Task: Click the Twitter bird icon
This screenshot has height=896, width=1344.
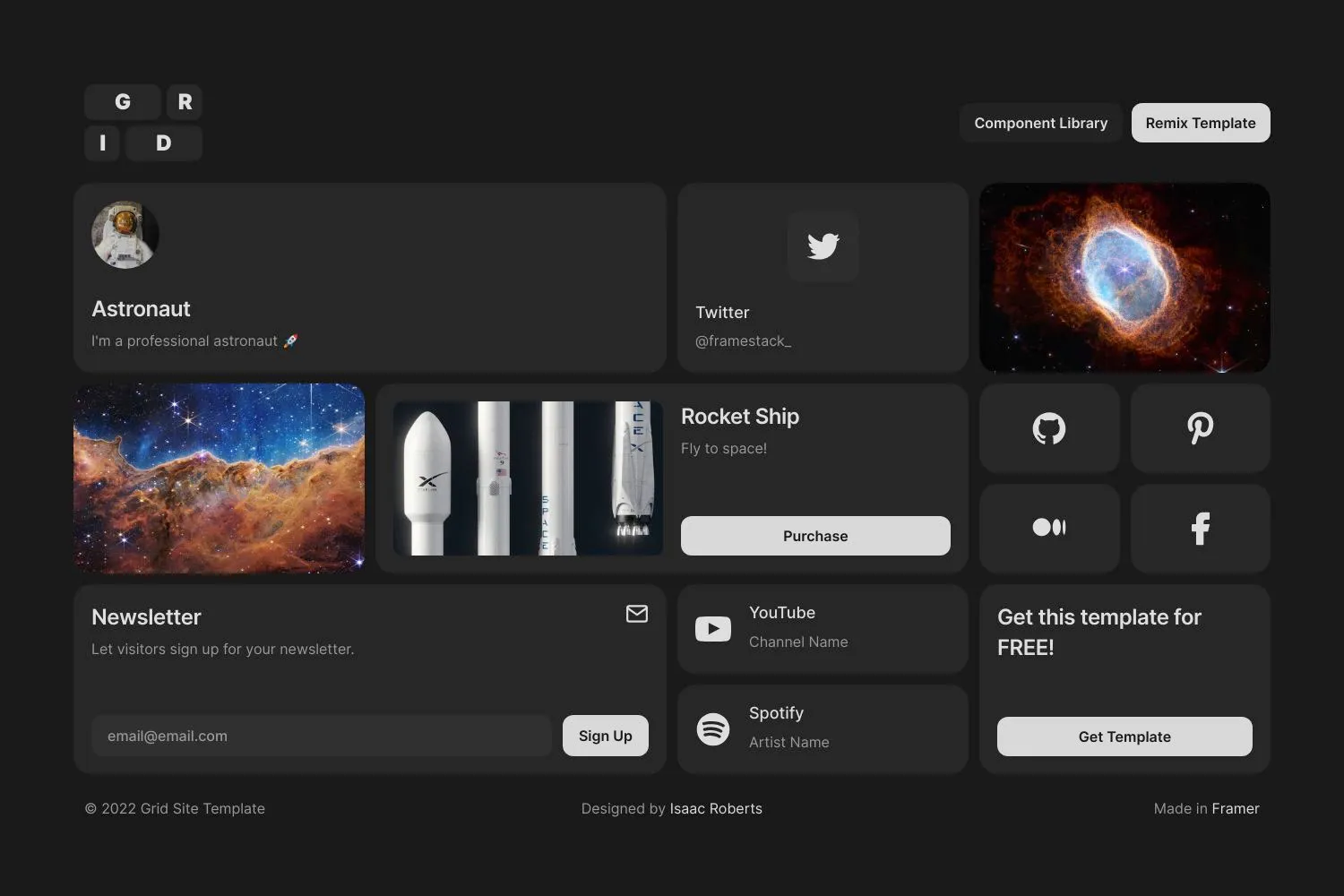Action: click(823, 246)
